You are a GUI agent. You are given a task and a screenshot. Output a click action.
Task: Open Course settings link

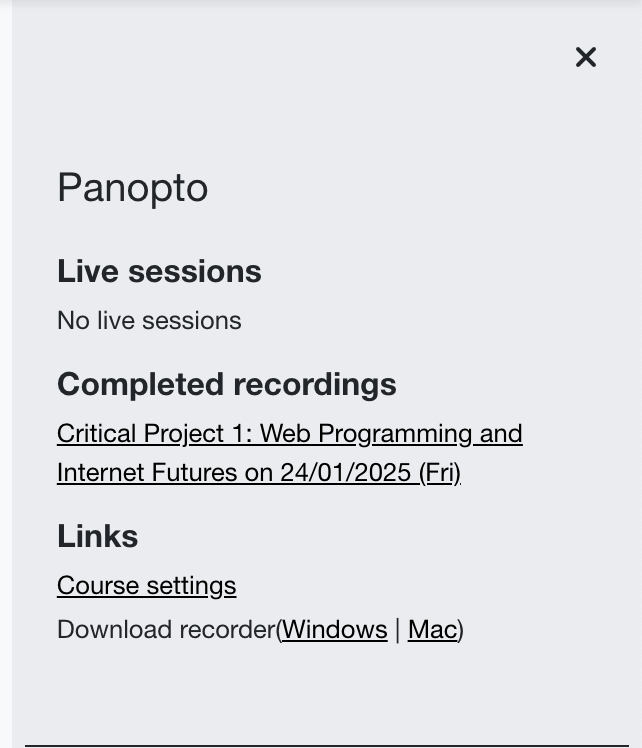click(146, 585)
